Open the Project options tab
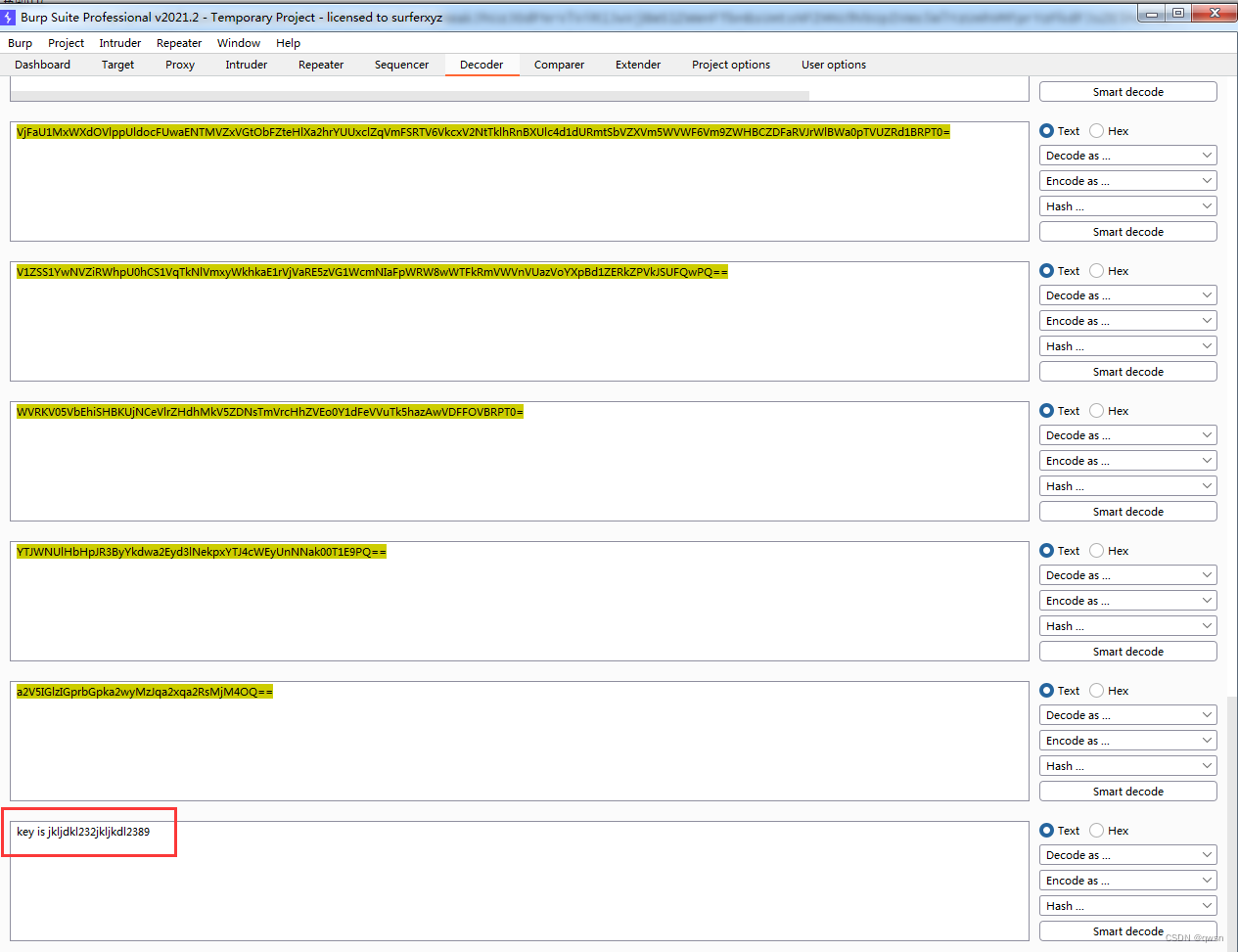This screenshot has height=952, width=1238. pos(731,65)
